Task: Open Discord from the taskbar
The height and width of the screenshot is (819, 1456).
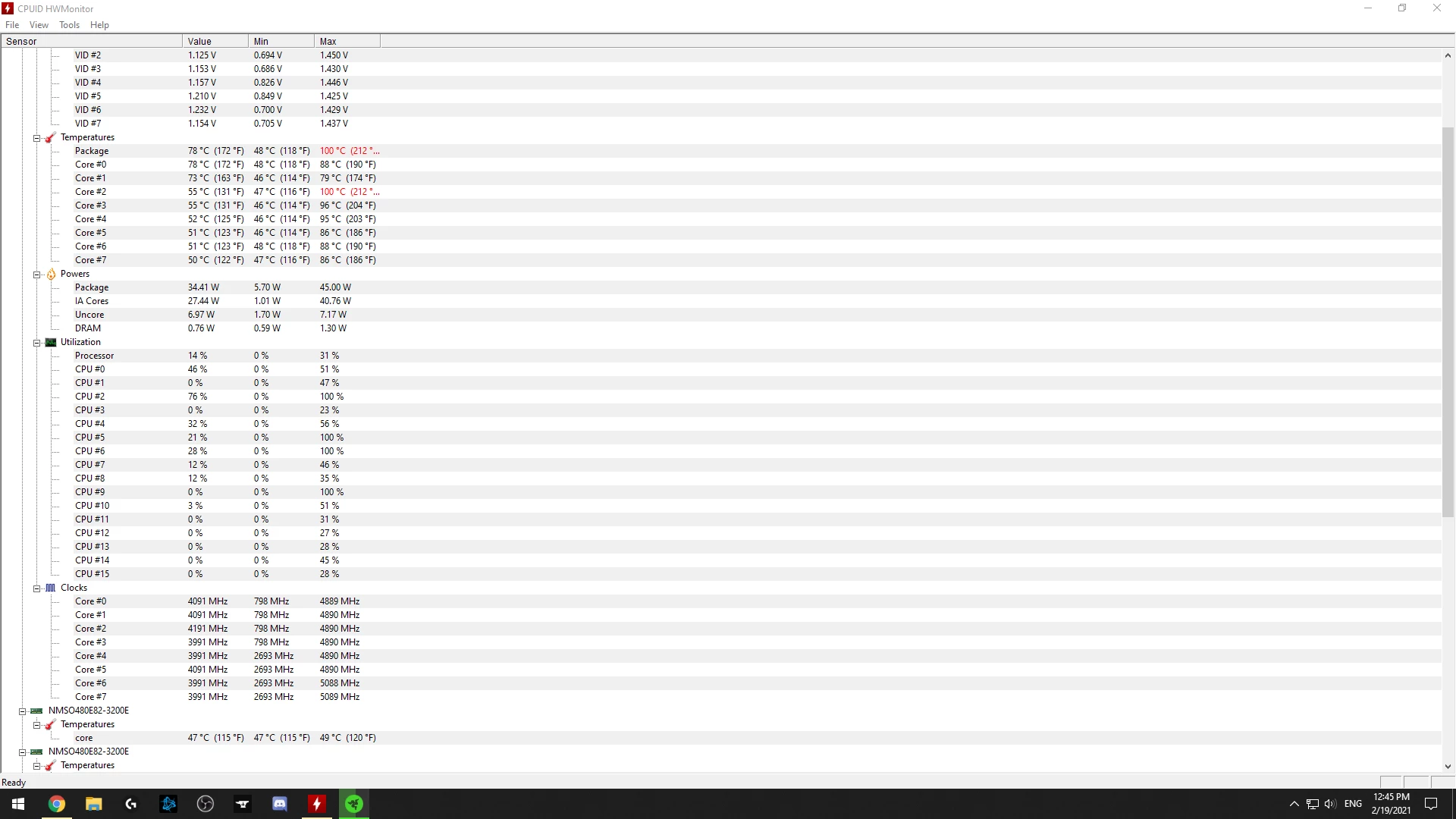Action: [x=280, y=804]
